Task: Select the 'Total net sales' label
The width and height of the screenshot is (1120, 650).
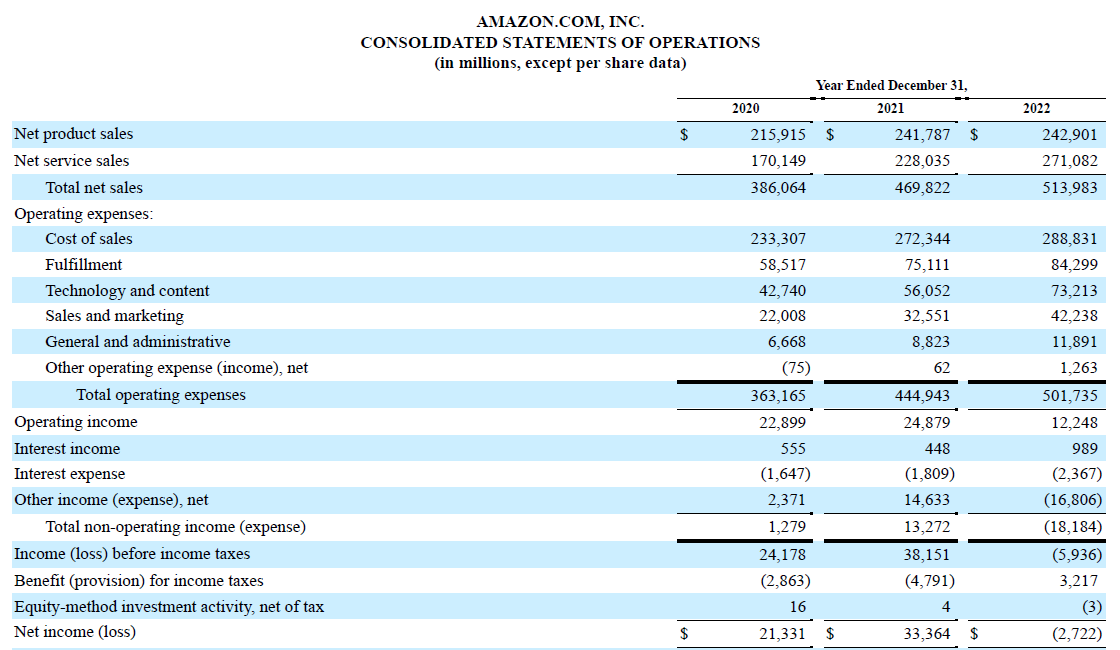Action: (94, 188)
